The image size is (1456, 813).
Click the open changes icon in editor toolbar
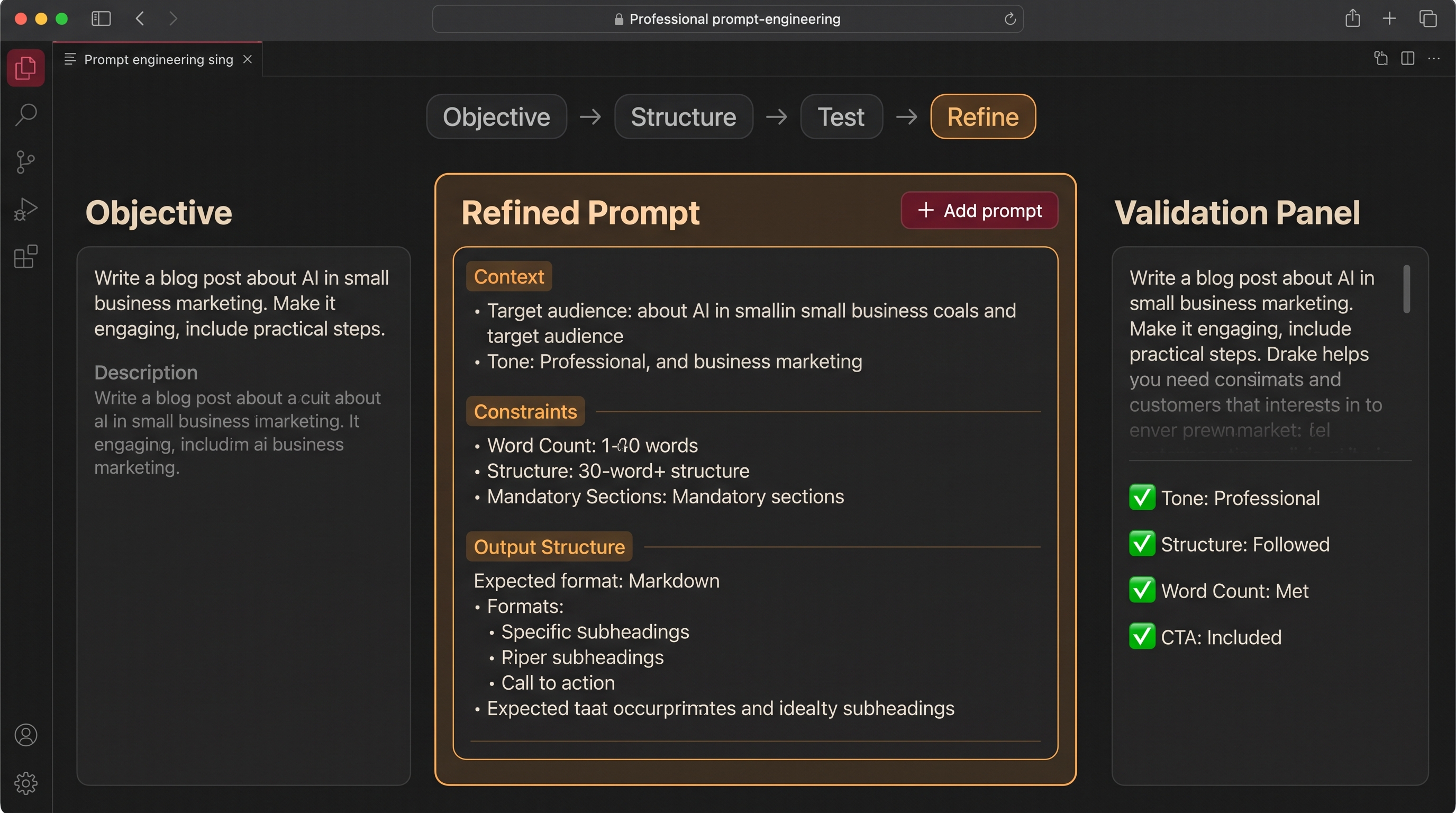1381,58
